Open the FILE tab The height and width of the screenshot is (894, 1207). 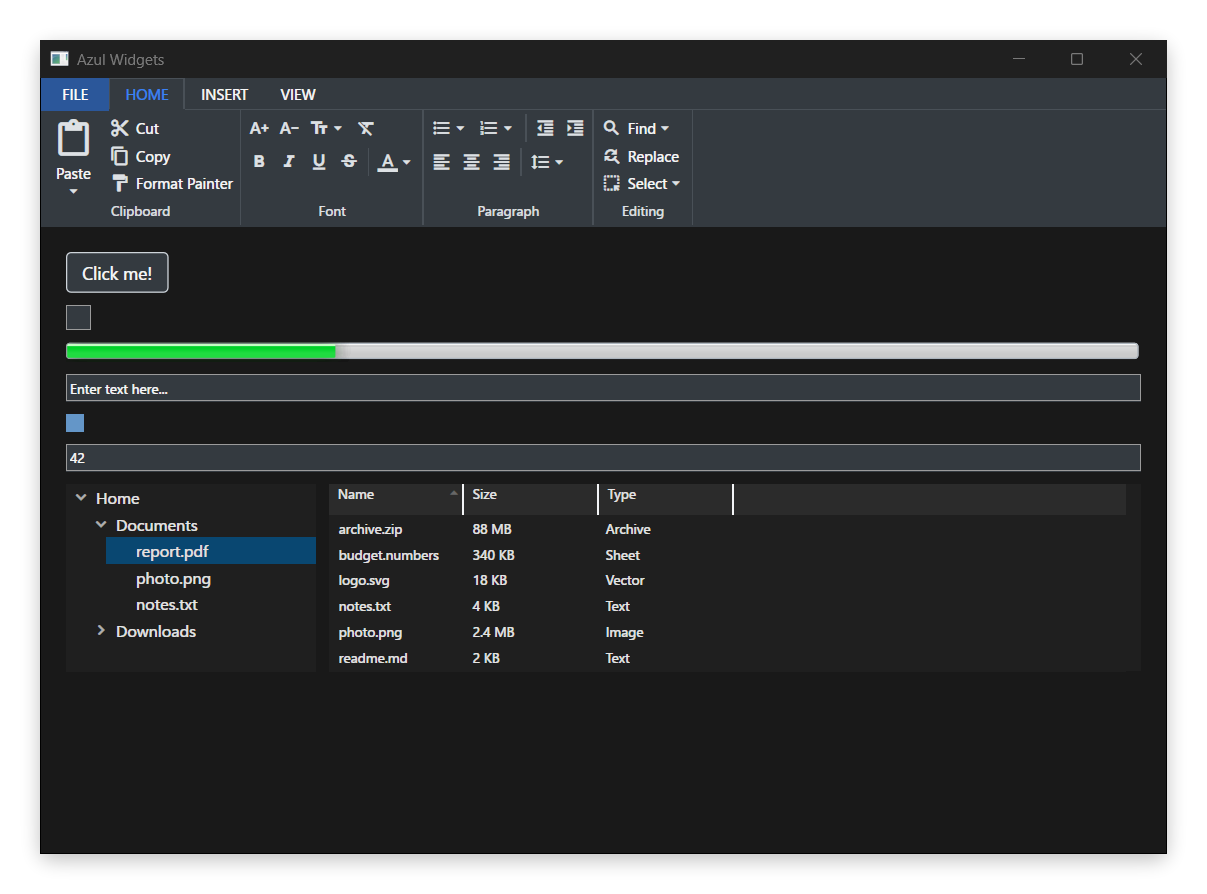coord(75,94)
